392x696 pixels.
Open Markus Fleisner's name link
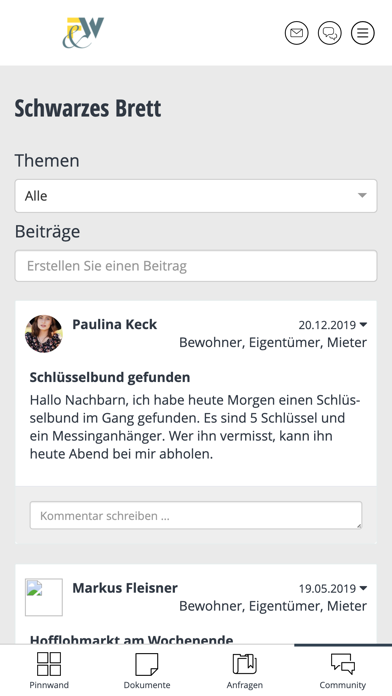[125, 588]
